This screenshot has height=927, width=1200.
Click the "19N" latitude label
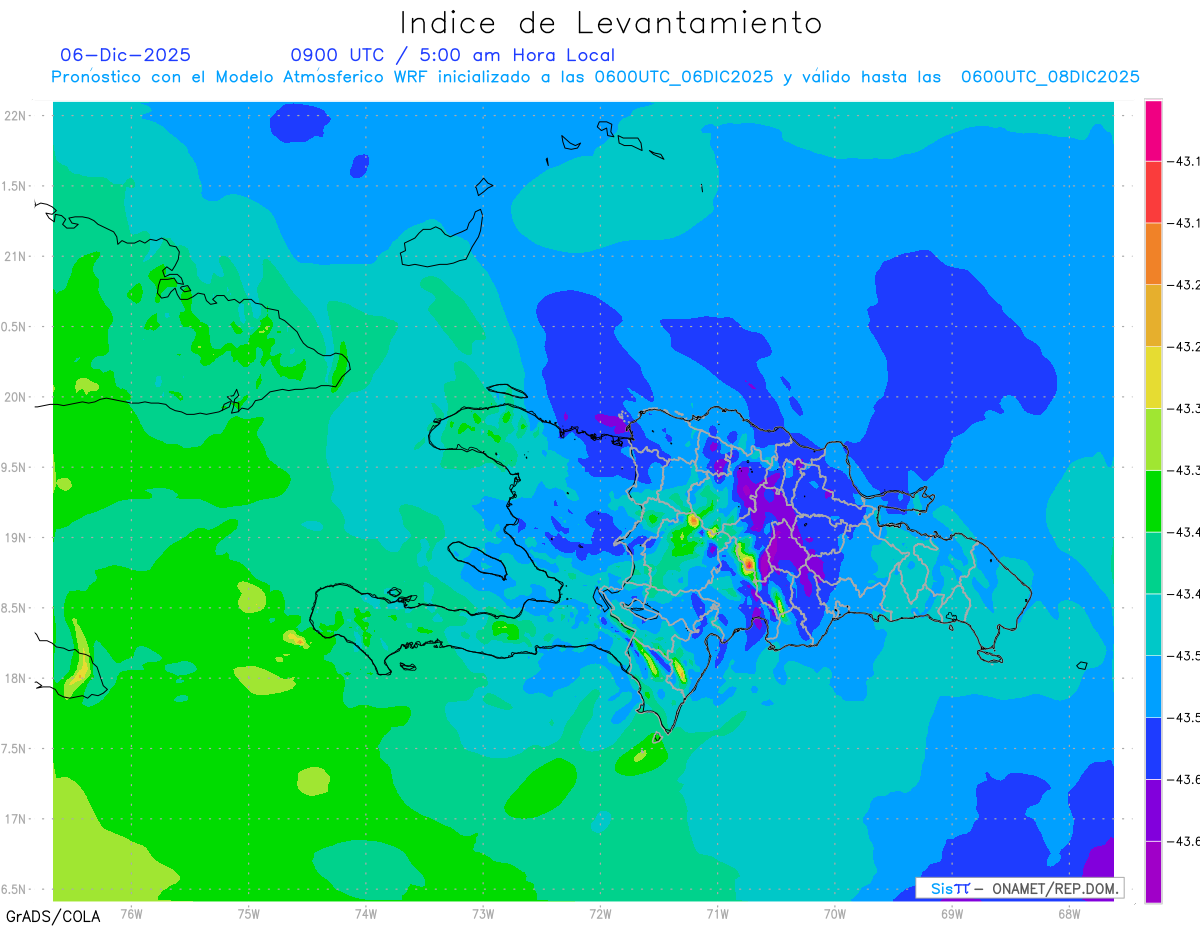click(x=15, y=538)
